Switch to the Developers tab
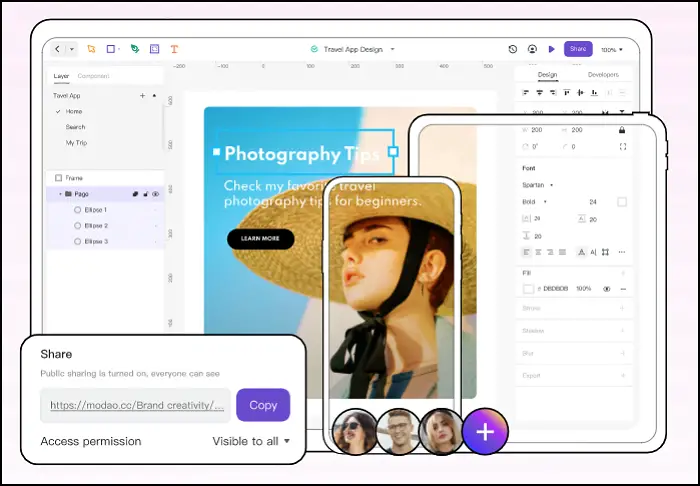The height and width of the screenshot is (486, 700). coord(603,75)
